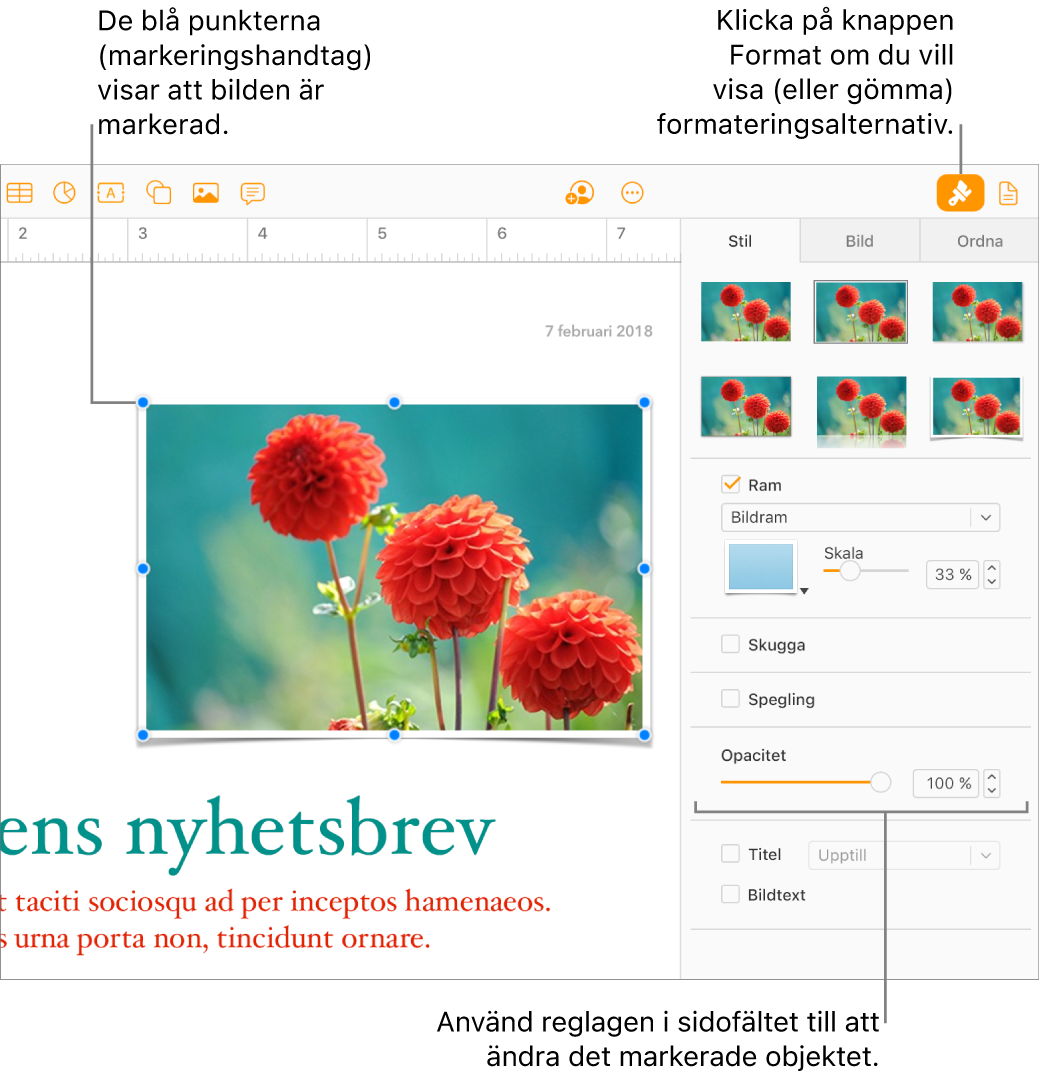Uncheck the Ram checkbox

(731, 484)
